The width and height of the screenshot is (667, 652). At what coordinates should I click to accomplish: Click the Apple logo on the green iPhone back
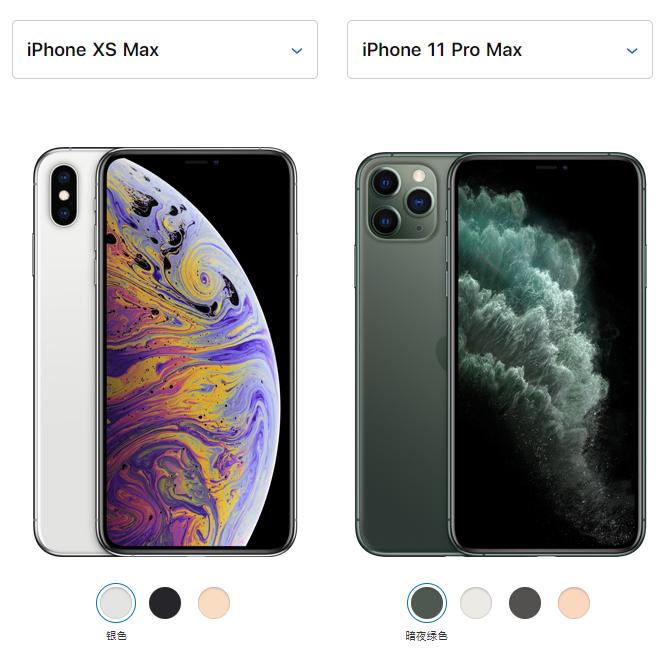(442, 352)
